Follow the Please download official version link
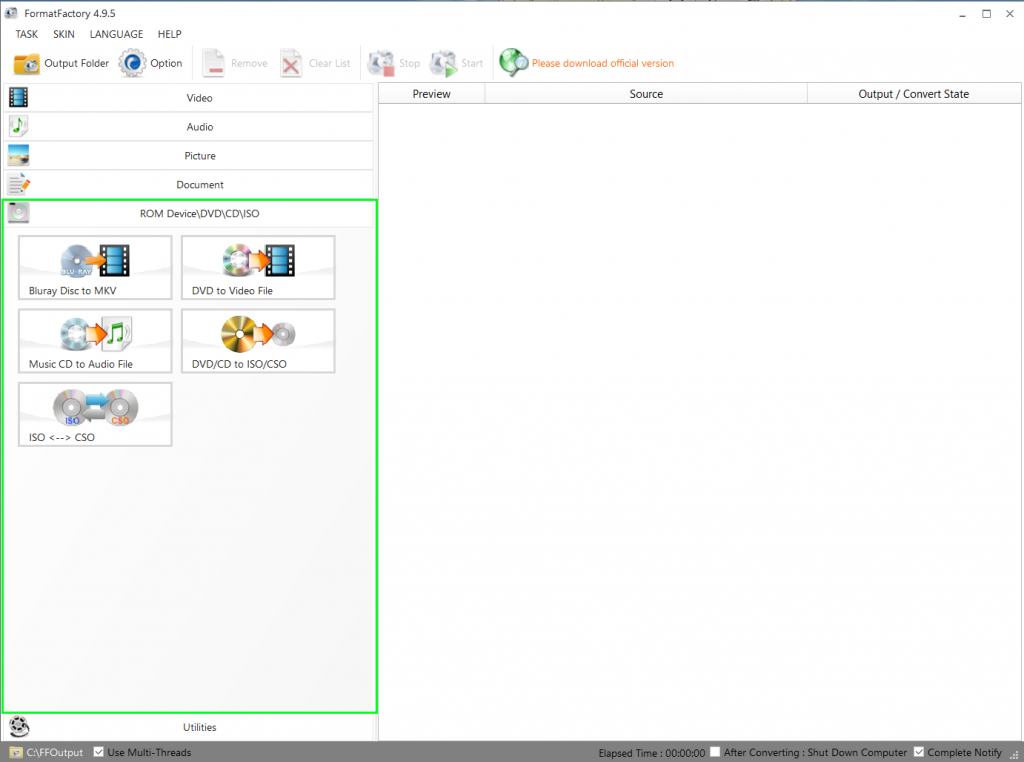The width and height of the screenshot is (1024, 762). [x=603, y=63]
